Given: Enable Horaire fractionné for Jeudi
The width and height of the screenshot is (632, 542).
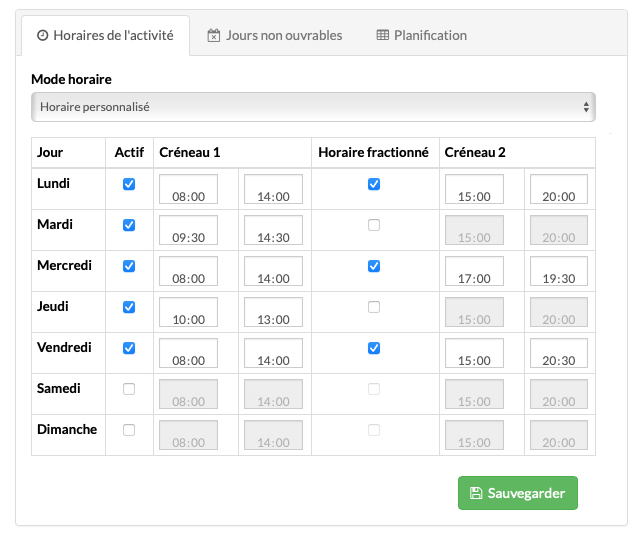Looking at the screenshot, I should (374, 307).
